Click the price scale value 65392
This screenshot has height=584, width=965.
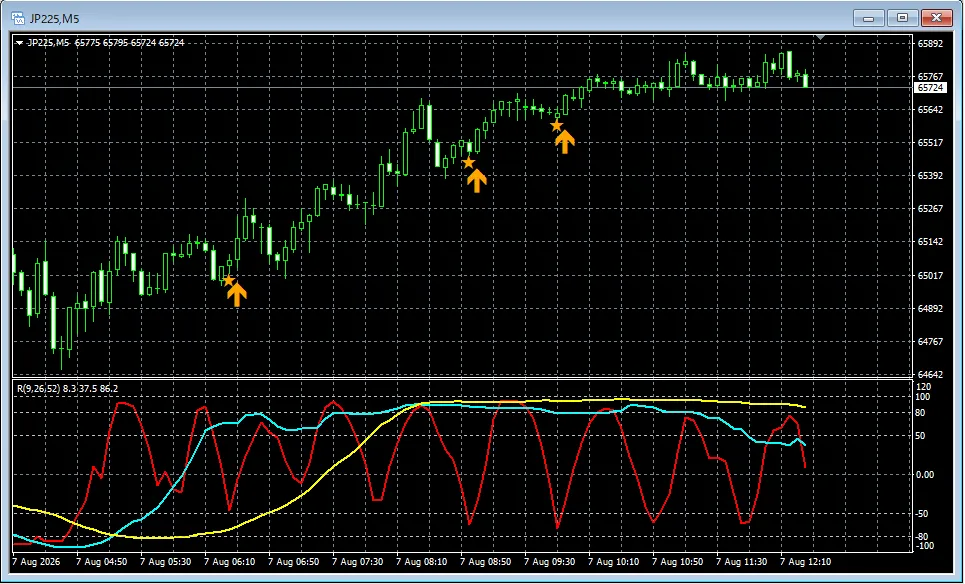click(931, 175)
